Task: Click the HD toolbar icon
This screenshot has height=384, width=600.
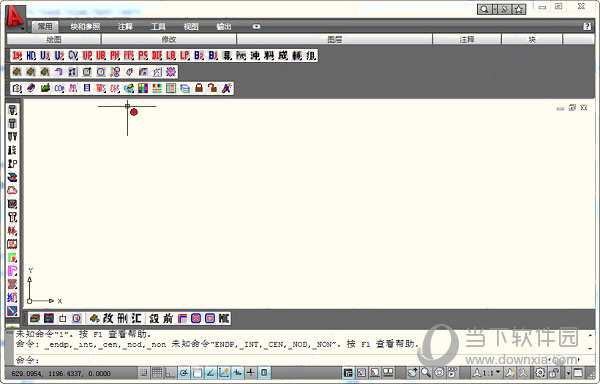Action: (x=31, y=56)
